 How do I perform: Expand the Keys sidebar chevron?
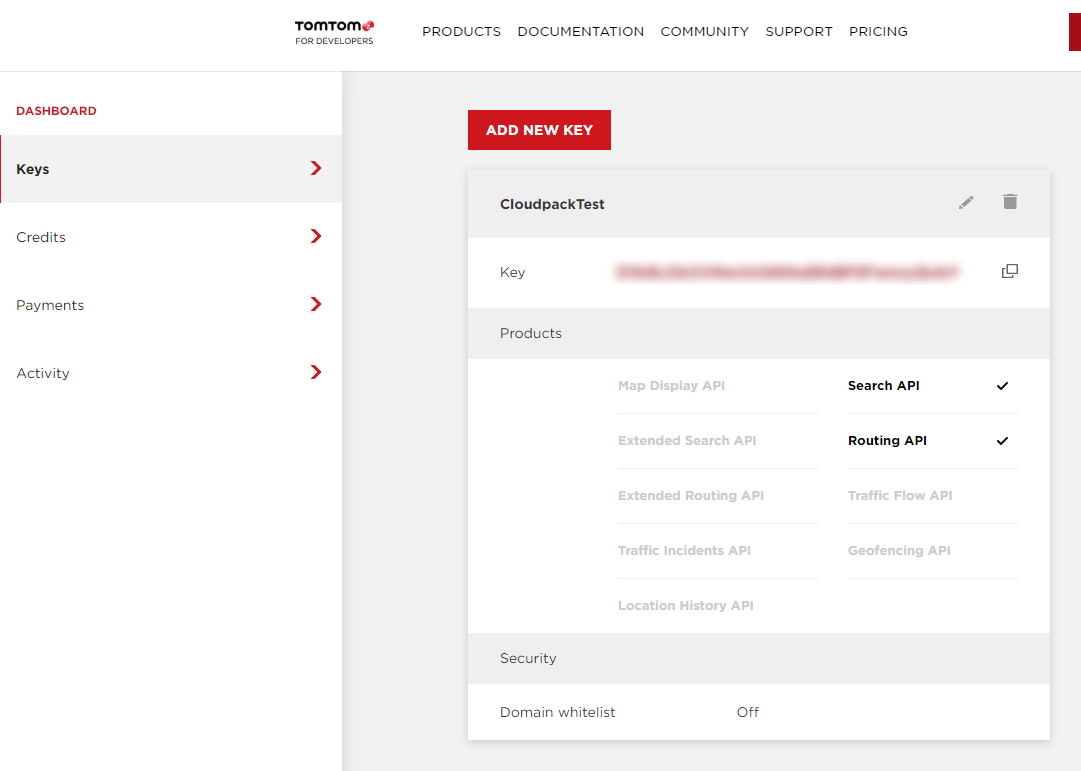tap(316, 169)
